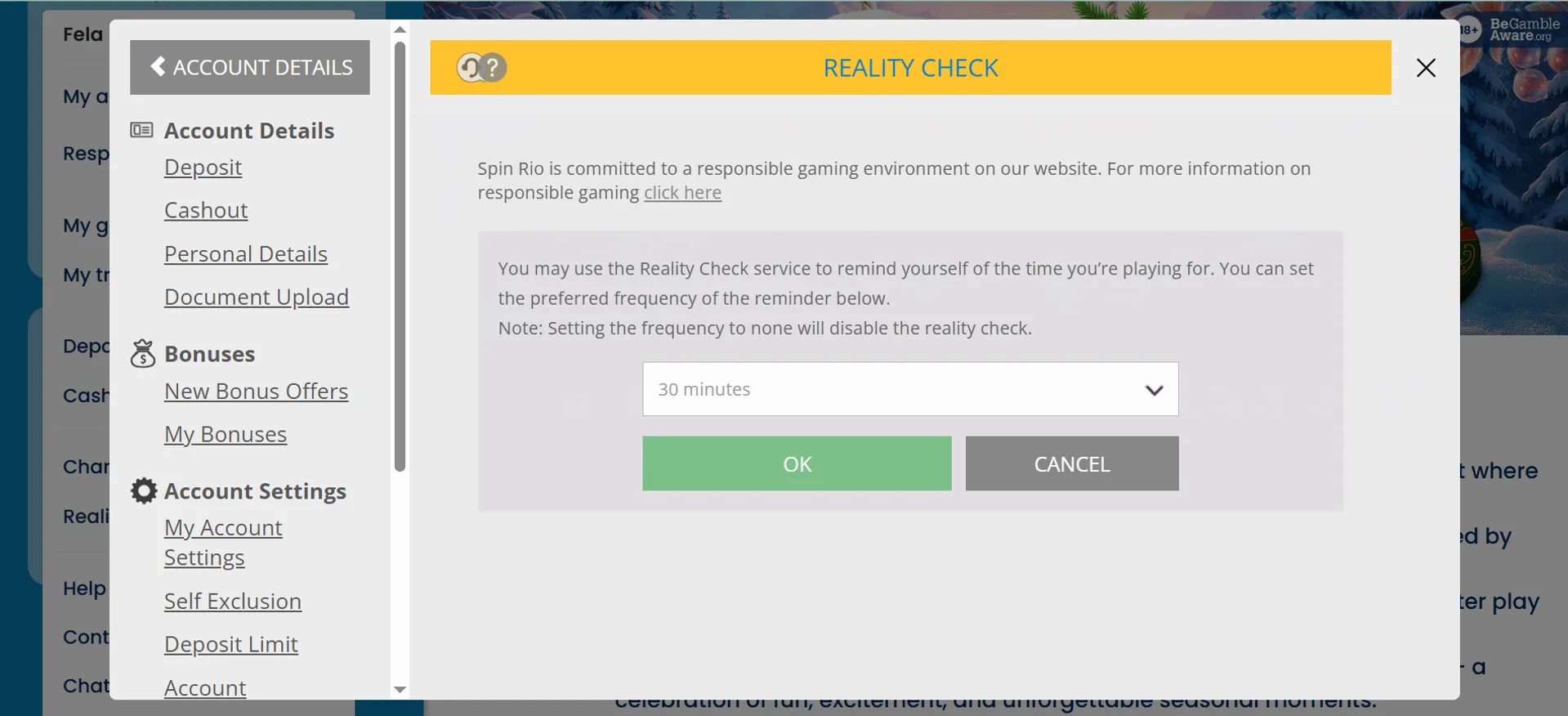Click the CANCEL button
Viewport: 1568px width, 716px height.
pos(1072,463)
